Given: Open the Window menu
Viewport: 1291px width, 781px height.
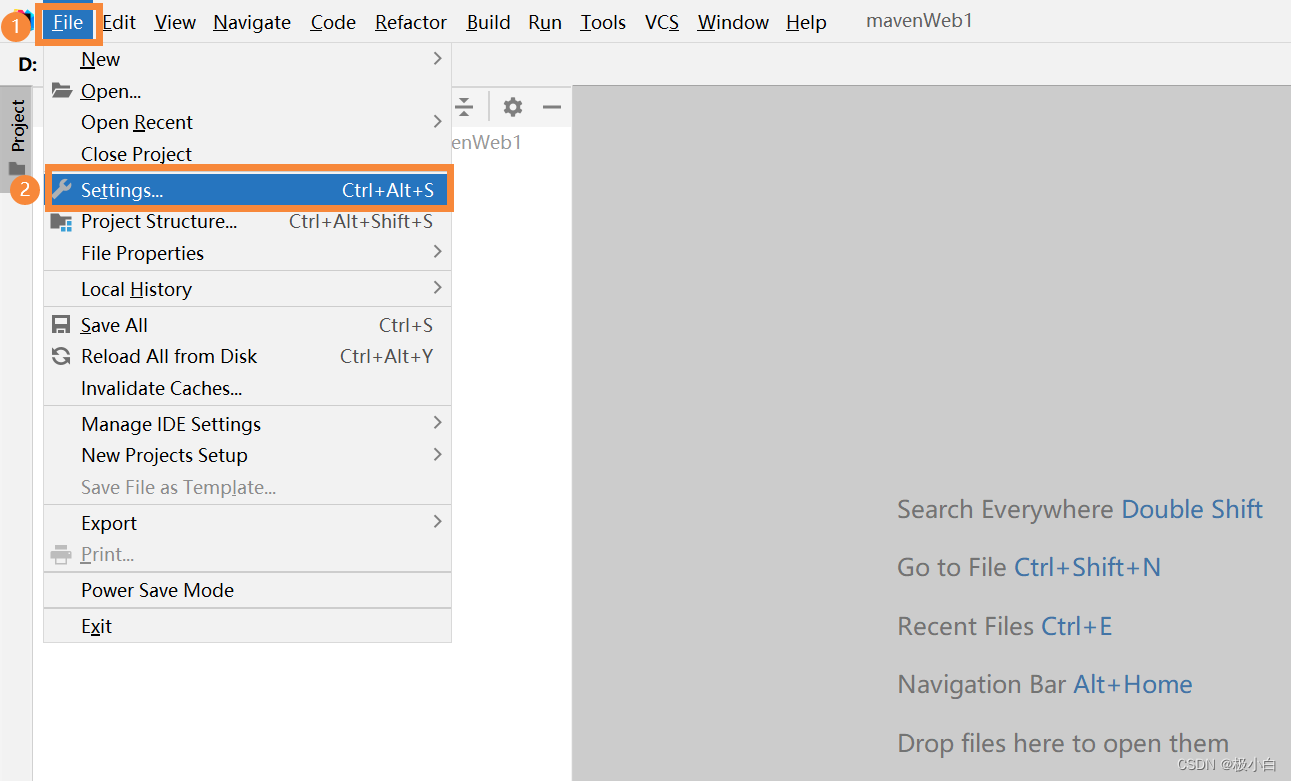Looking at the screenshot, I should point(733,22).
